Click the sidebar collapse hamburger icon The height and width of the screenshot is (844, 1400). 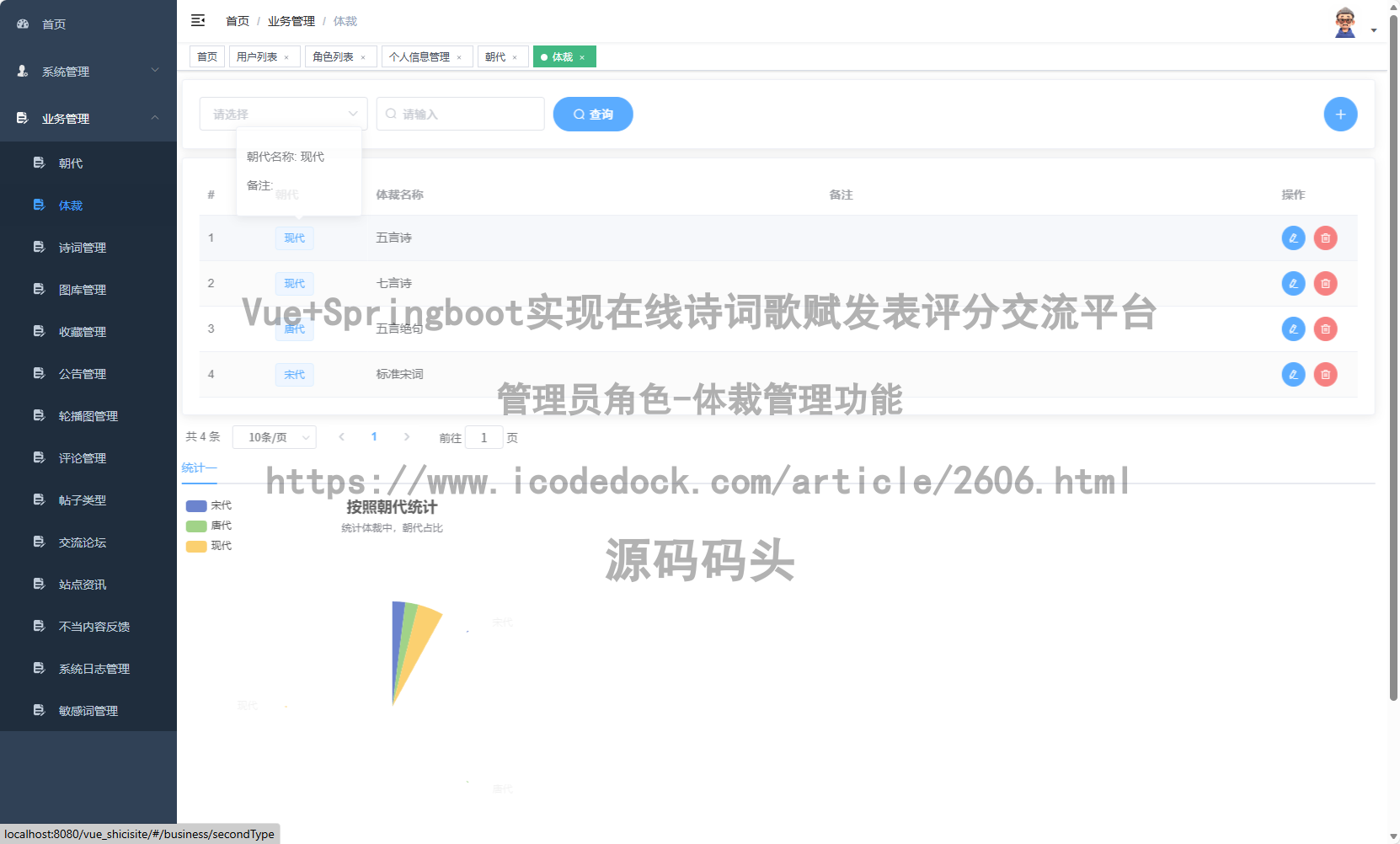(x=198, y=20)
